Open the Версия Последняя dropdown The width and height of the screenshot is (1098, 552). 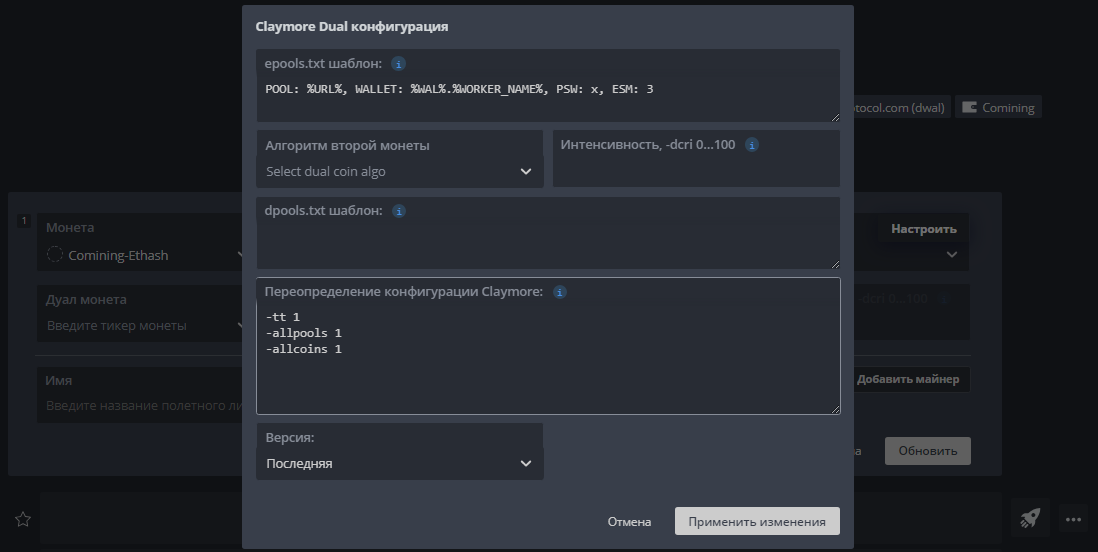(400, 451)
